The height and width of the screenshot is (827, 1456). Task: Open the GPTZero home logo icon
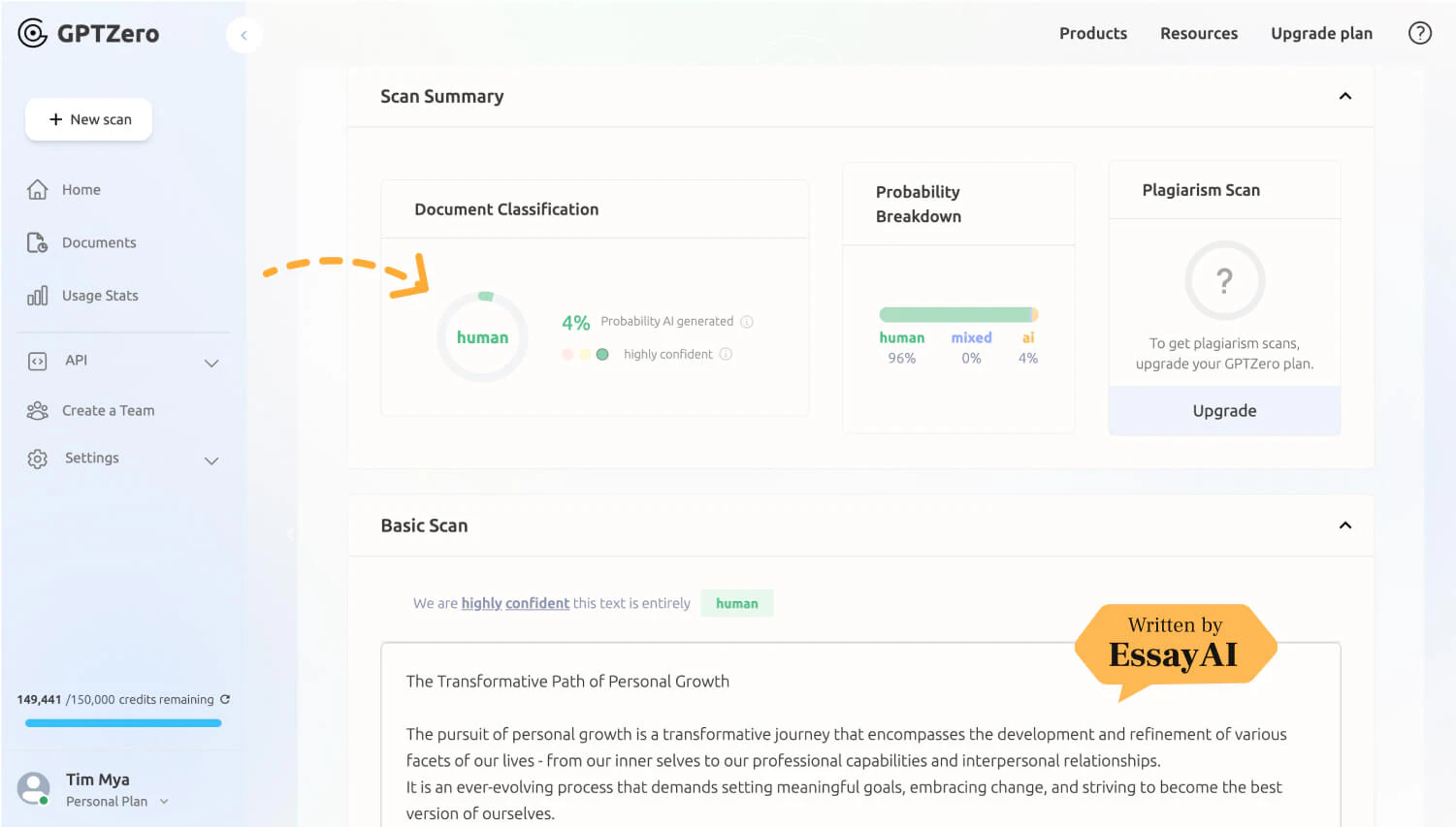(32, 32)
